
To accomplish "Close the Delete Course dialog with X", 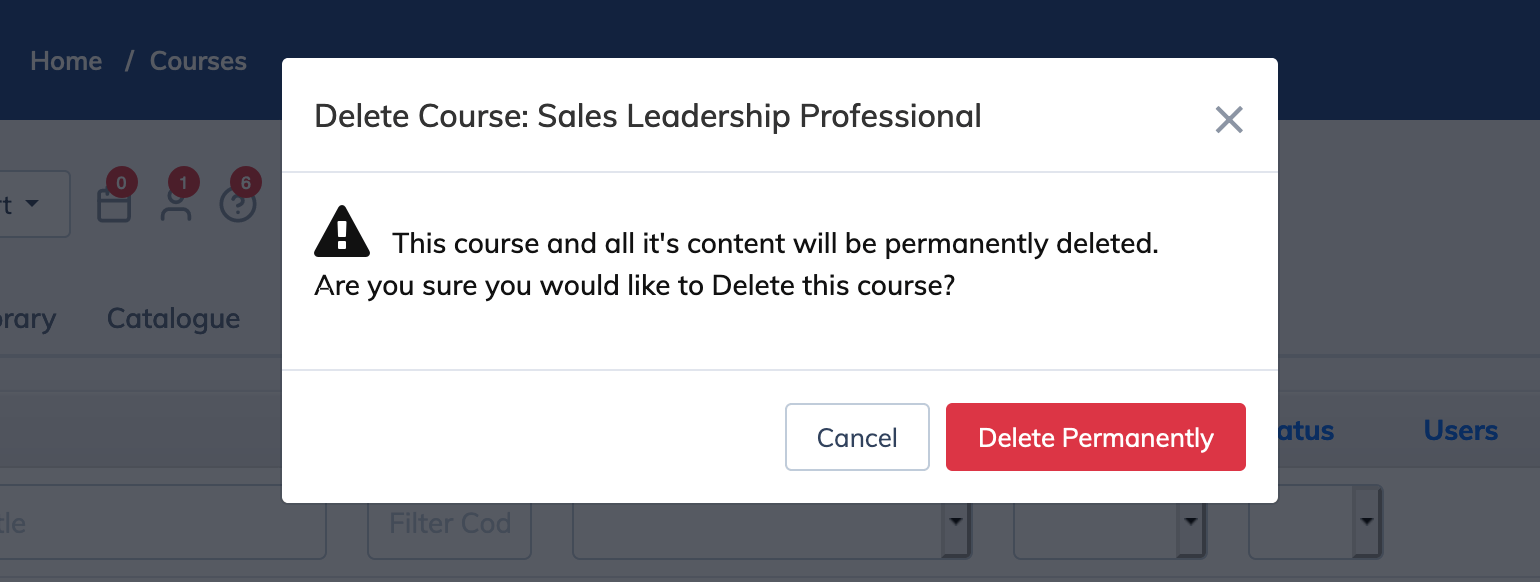I will pyautogui.click(x=1228, y=120).
